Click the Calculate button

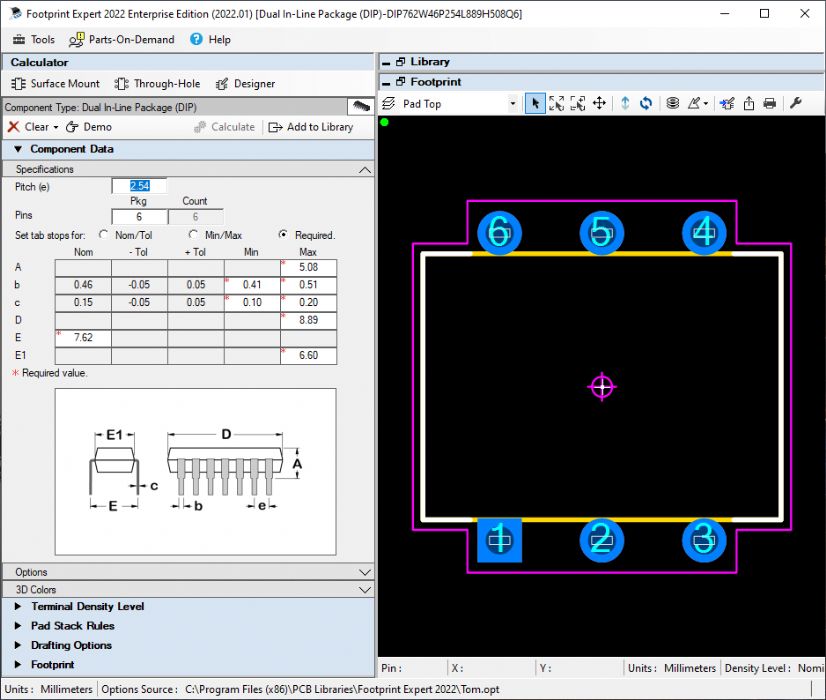pyautogui.click(x=224, y=127)
